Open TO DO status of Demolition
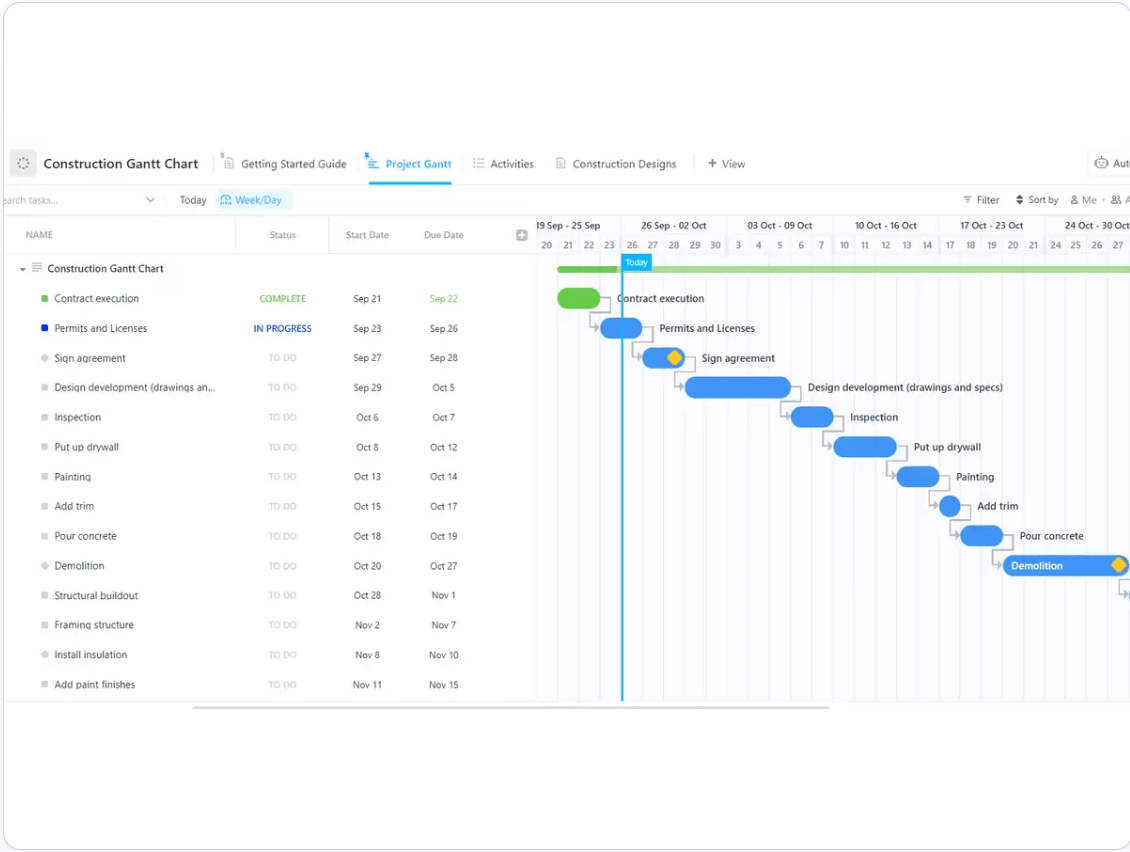This screenshot has width=1130, height=852. pos(282,566)
